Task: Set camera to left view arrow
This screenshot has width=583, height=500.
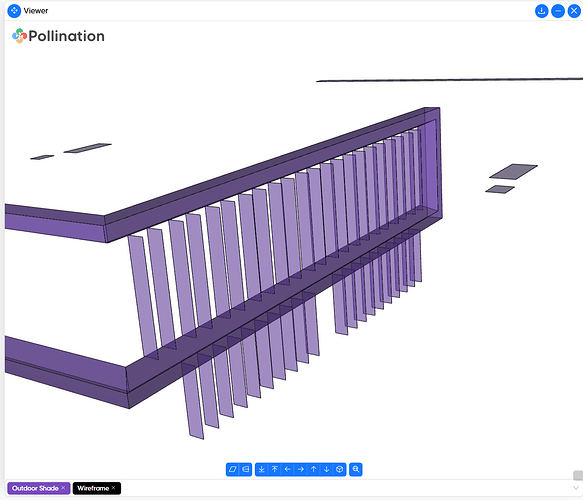Action: (287, 469)
